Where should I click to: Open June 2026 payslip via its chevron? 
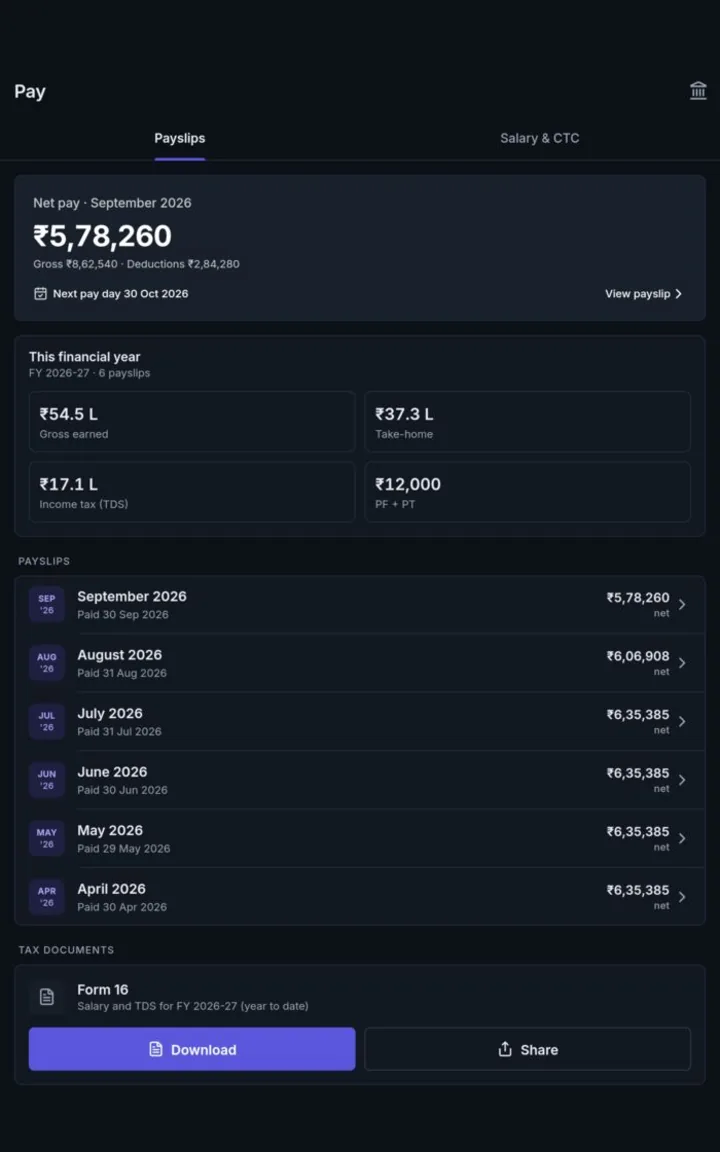pyautogui.click(x=682, y=780)
